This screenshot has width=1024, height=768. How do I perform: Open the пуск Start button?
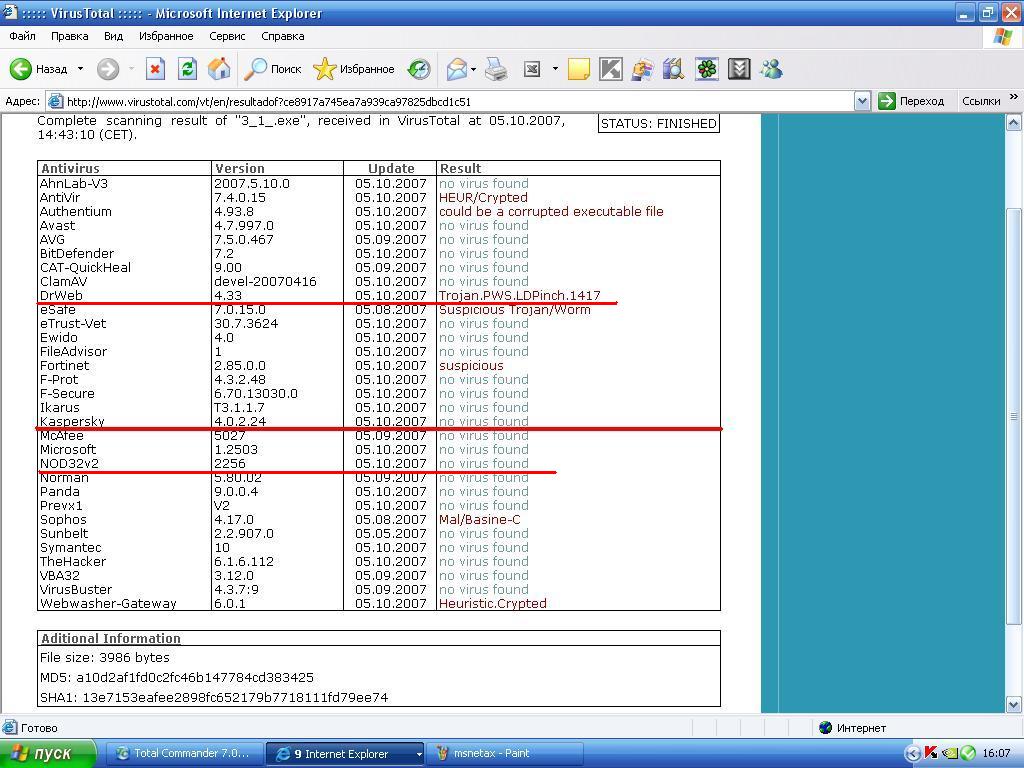(48, 754)
